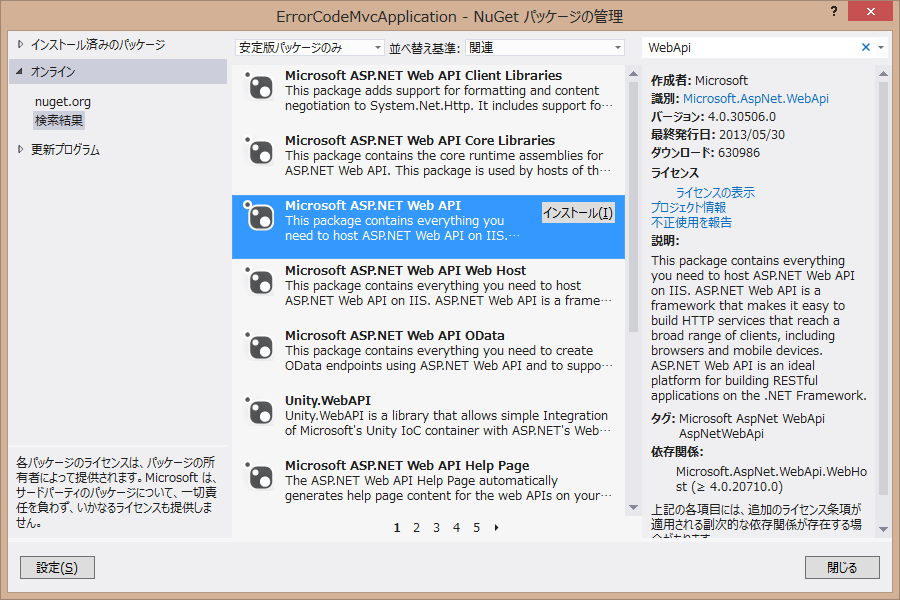Click the Unity.WebAPI package icon
The width and height of the screenshot is (900, 600).
tap(259, 411)
